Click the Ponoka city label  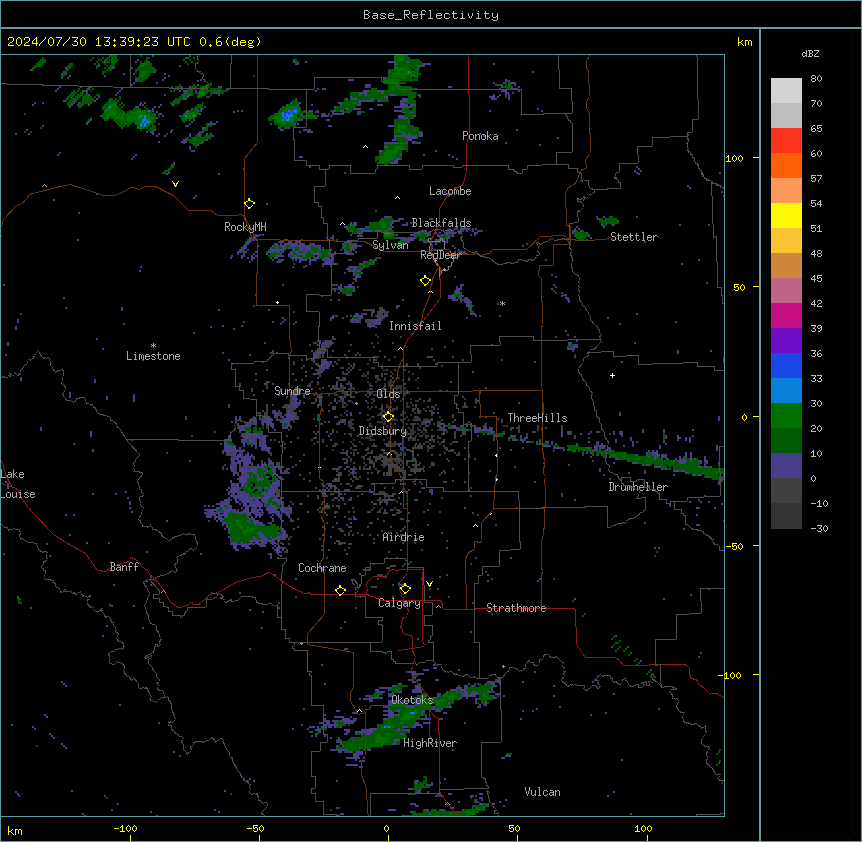(480, 136)
